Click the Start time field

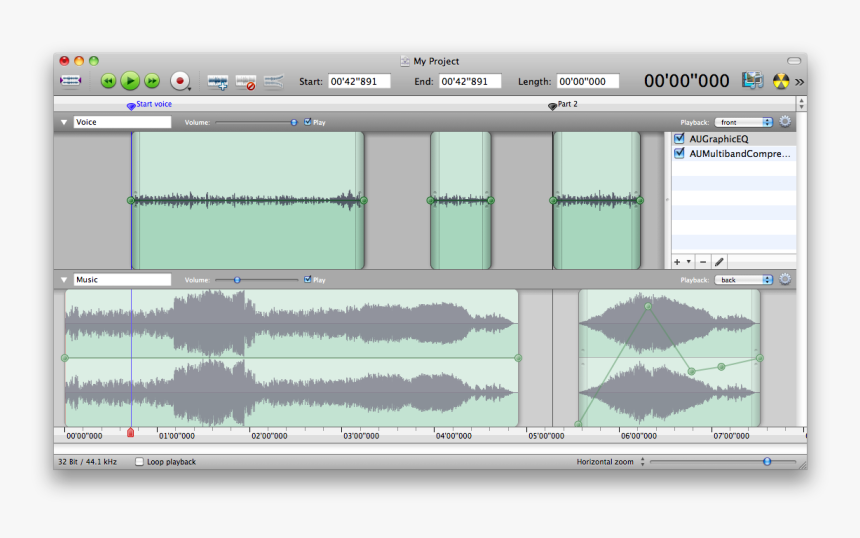tap(359, 81)
